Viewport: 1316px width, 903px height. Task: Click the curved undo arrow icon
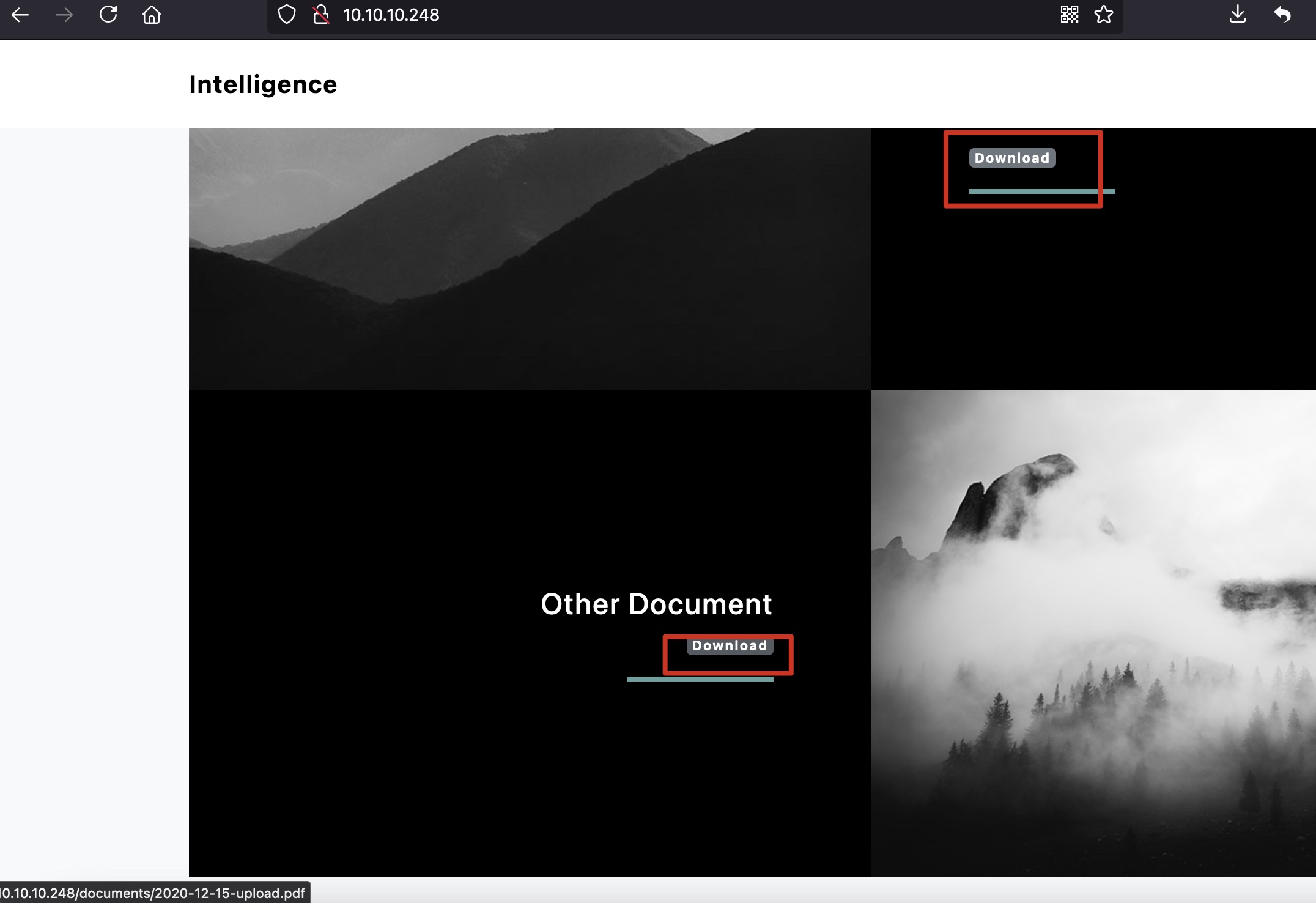[1282, 15]
